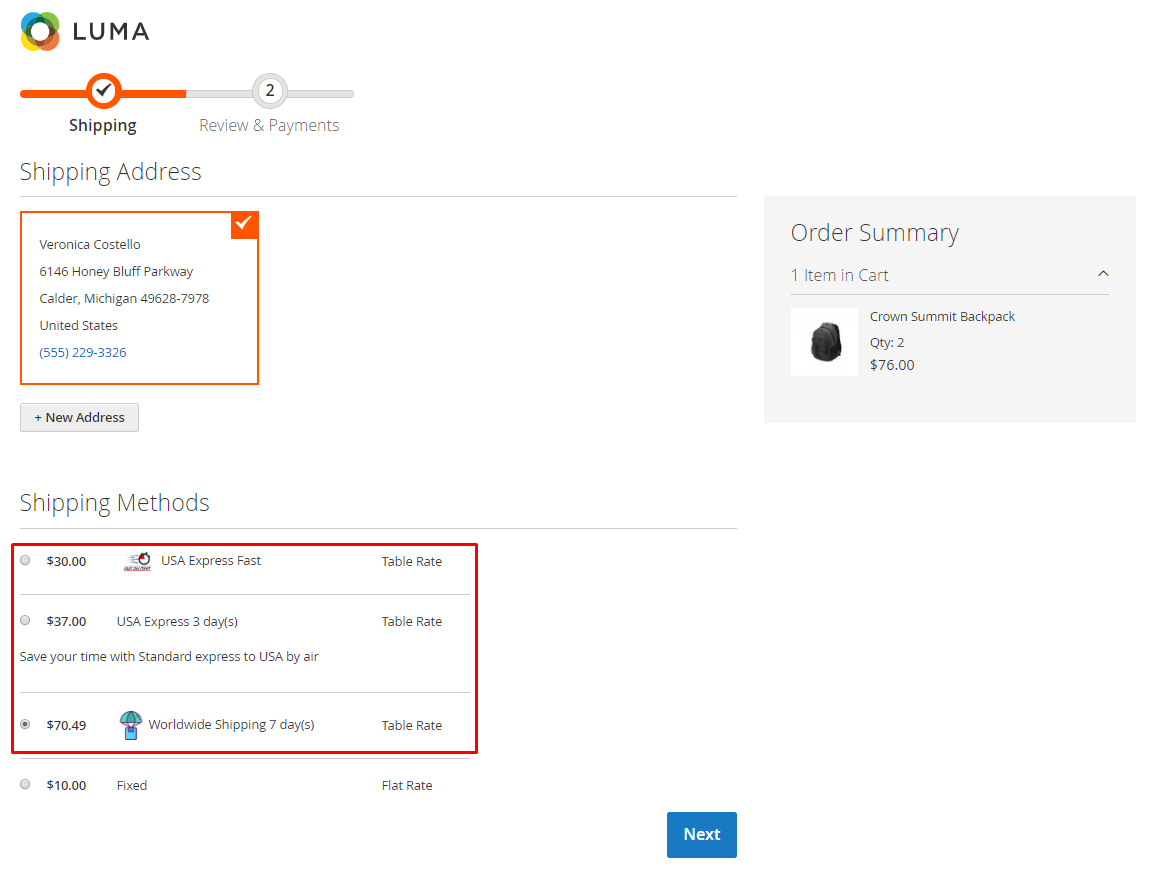
Task: Click the Worldwide Shipping parachute icon
Action: [x=131, y=725]
